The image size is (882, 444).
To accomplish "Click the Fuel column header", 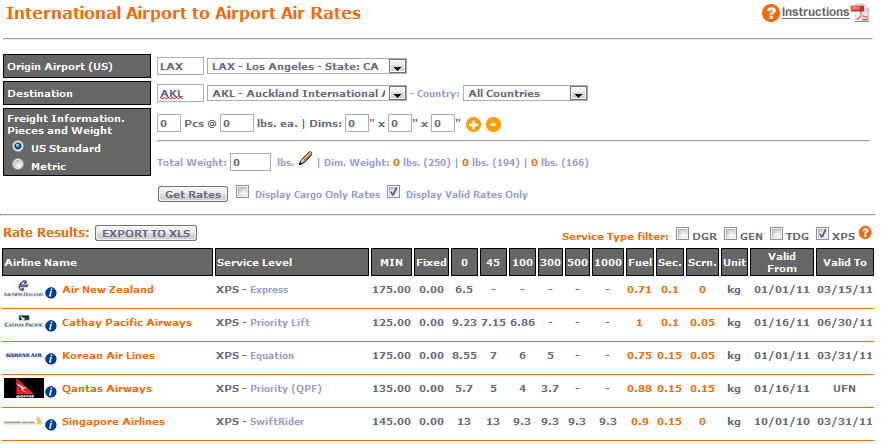I will [640, 262].
